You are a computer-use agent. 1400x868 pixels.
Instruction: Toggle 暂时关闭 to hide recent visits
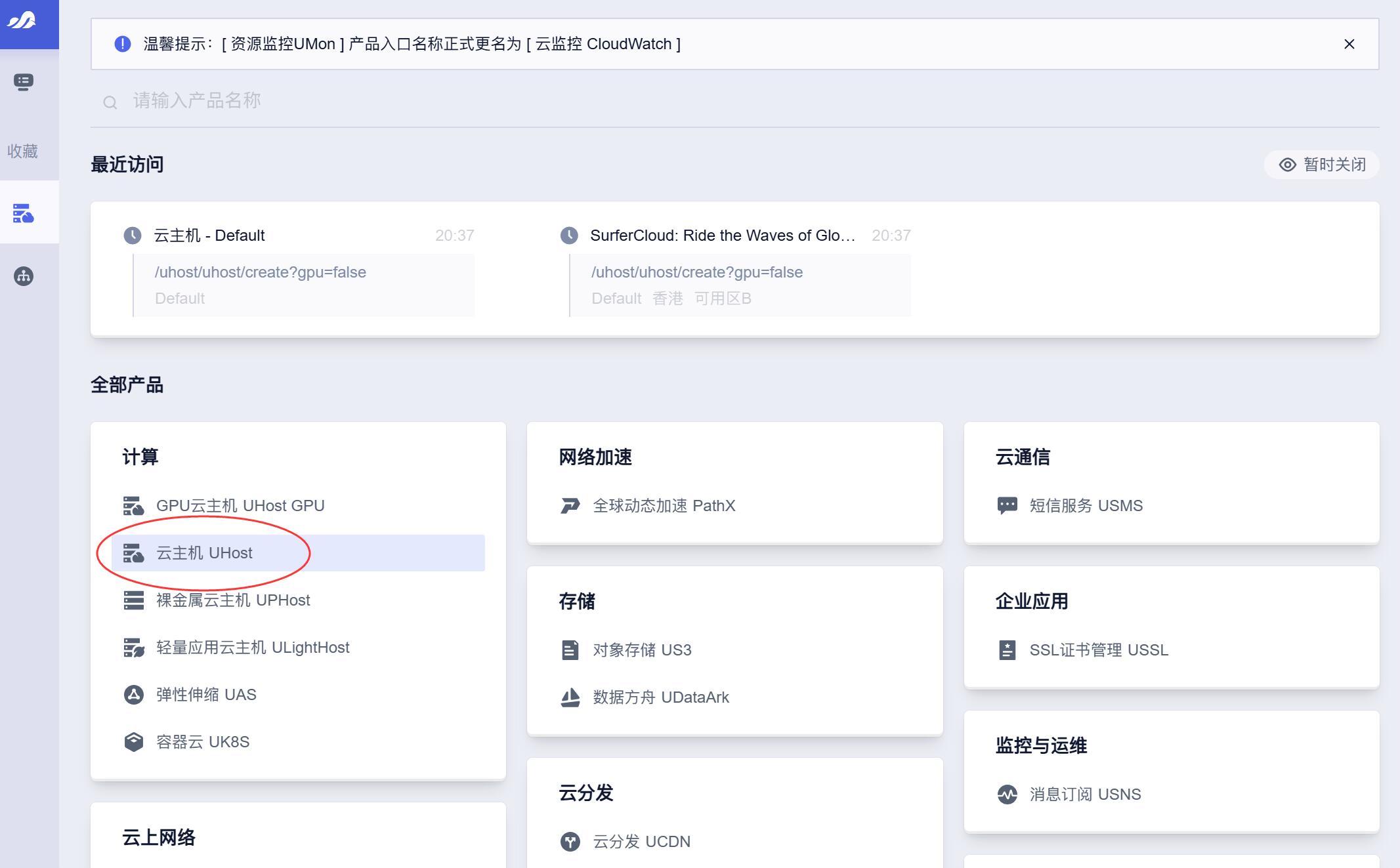pyautogui.click(x=1321, y=164)
